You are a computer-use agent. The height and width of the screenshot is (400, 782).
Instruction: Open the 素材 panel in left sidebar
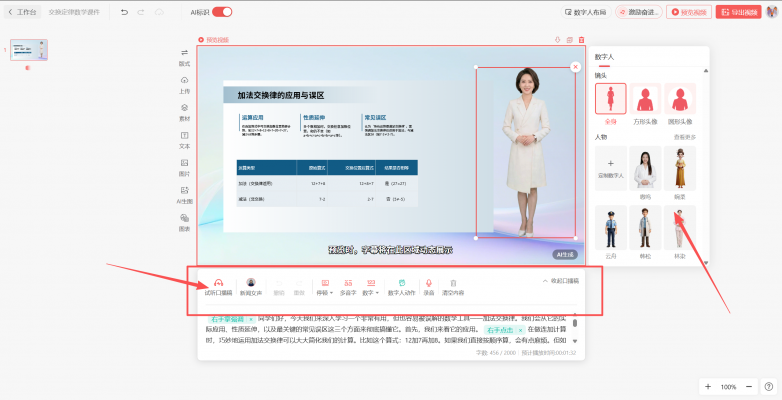(184, 111)
